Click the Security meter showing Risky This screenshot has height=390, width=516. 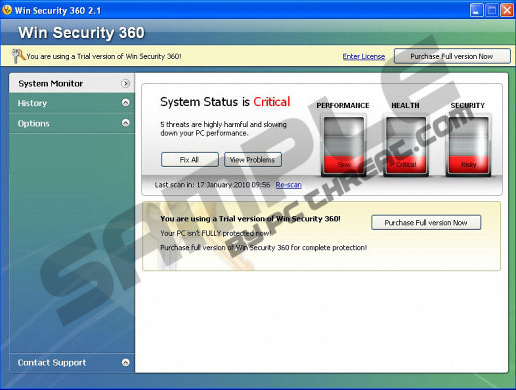tap(468, 145)
